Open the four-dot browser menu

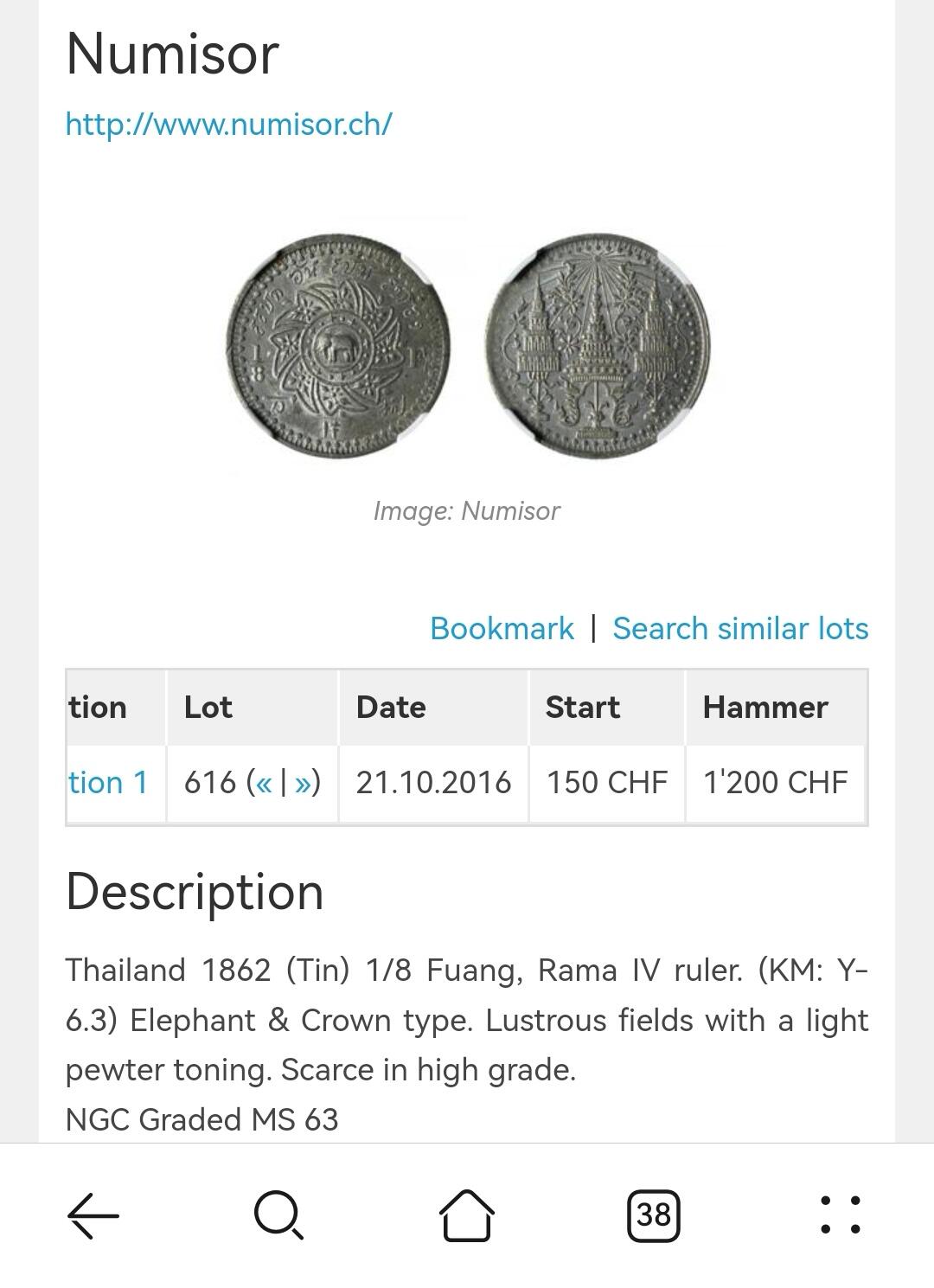839,1215
